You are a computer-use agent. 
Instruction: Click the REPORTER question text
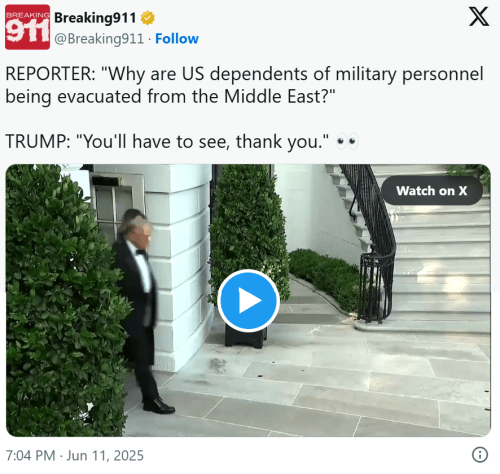[244, 85]
